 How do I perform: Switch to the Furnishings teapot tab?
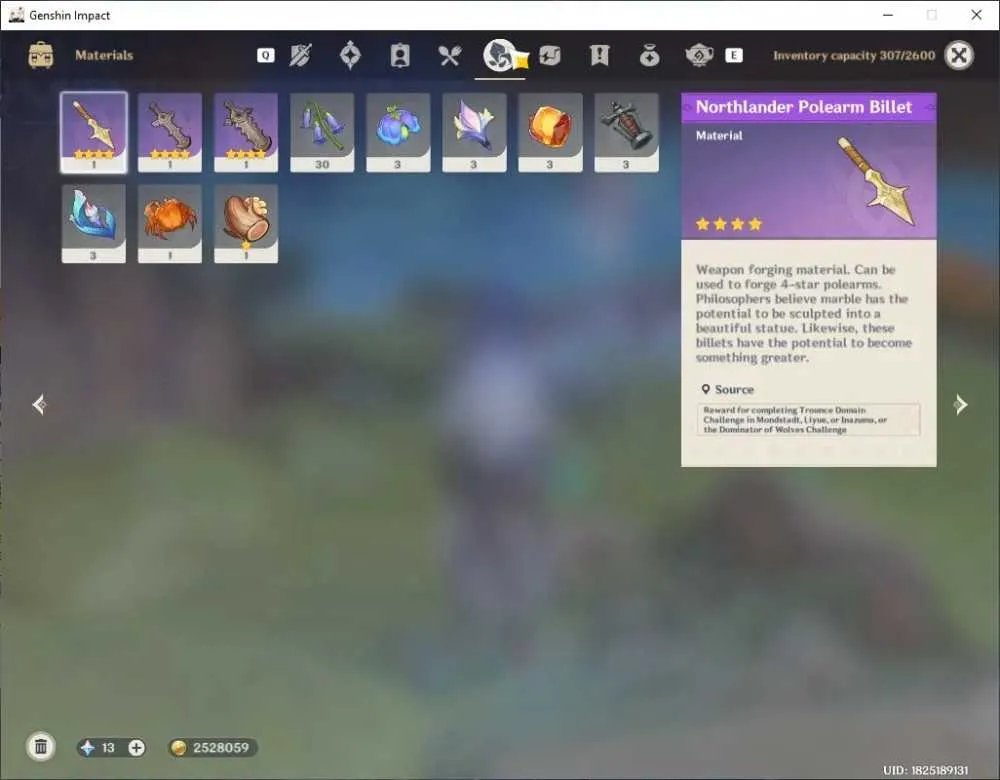click(x=699, y=55)
